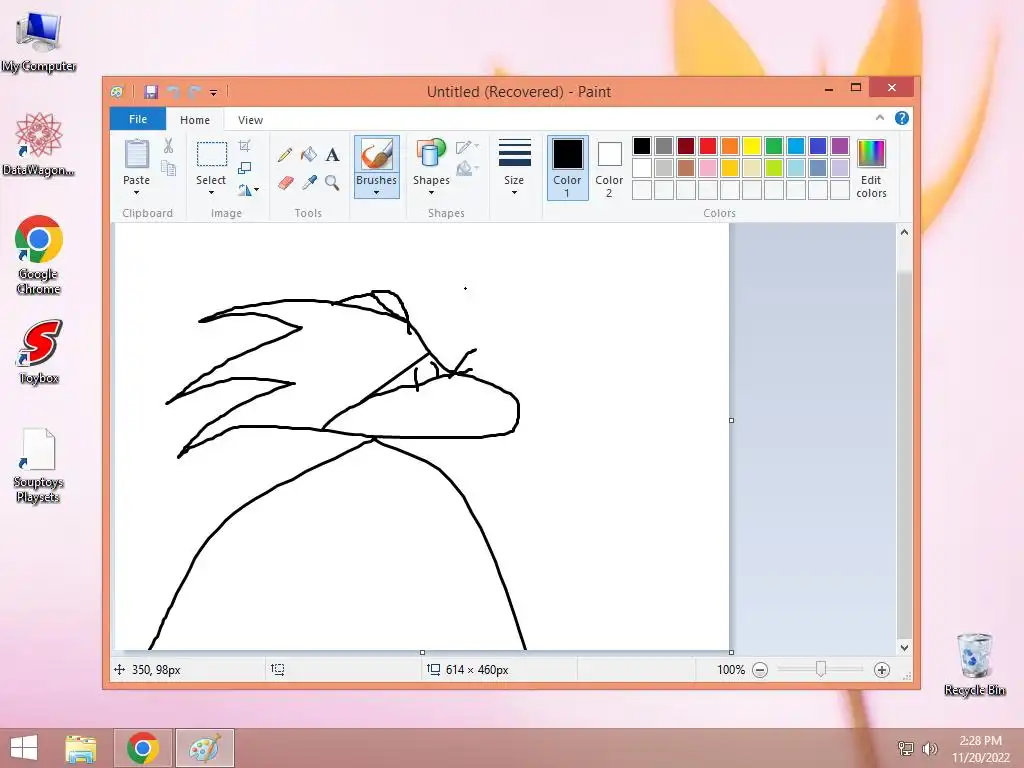Open Customize Quick Access Toolbar dropdown
The width and height of the screenshot is (1024, 768).
(214, 93)
